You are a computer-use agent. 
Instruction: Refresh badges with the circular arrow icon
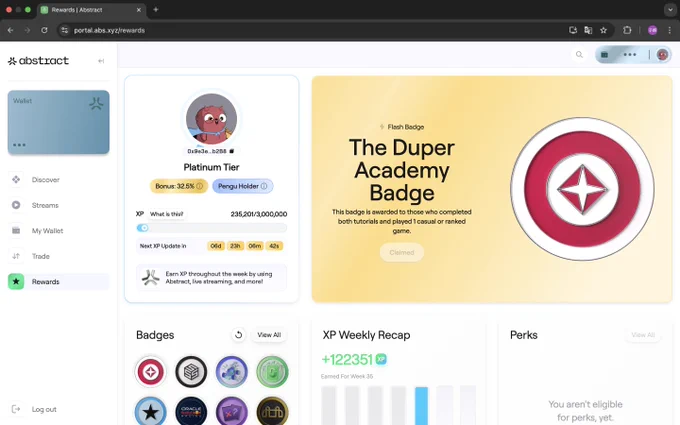[x=238, y=335]
